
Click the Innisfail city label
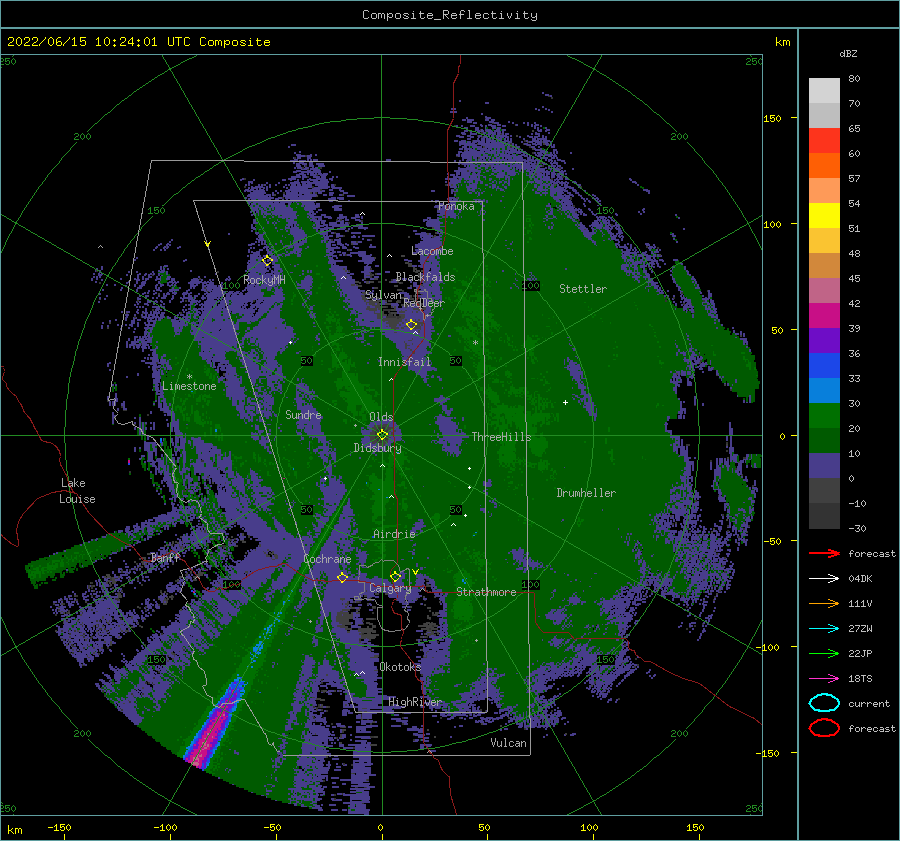click(404, 362)
